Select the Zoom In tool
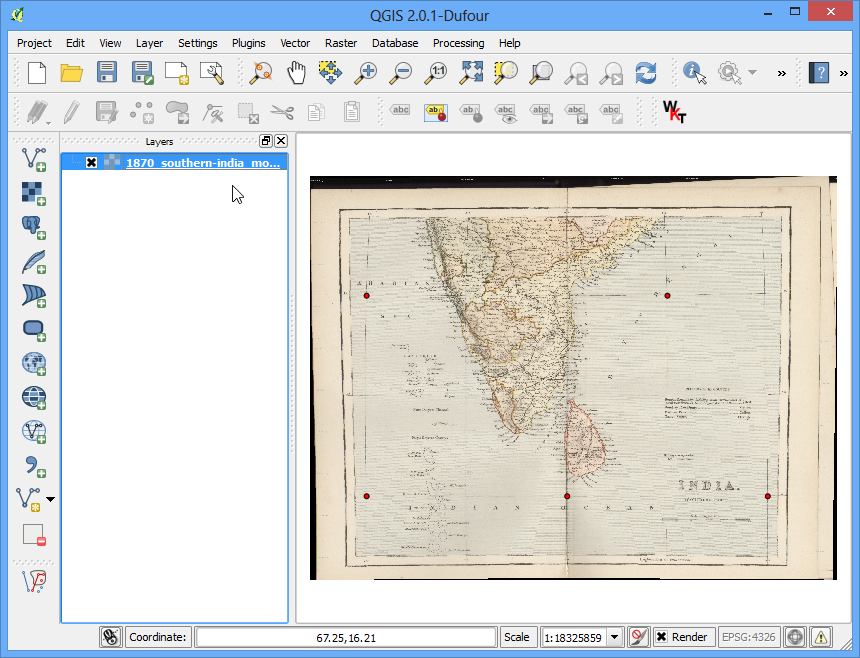 (365, 73)
